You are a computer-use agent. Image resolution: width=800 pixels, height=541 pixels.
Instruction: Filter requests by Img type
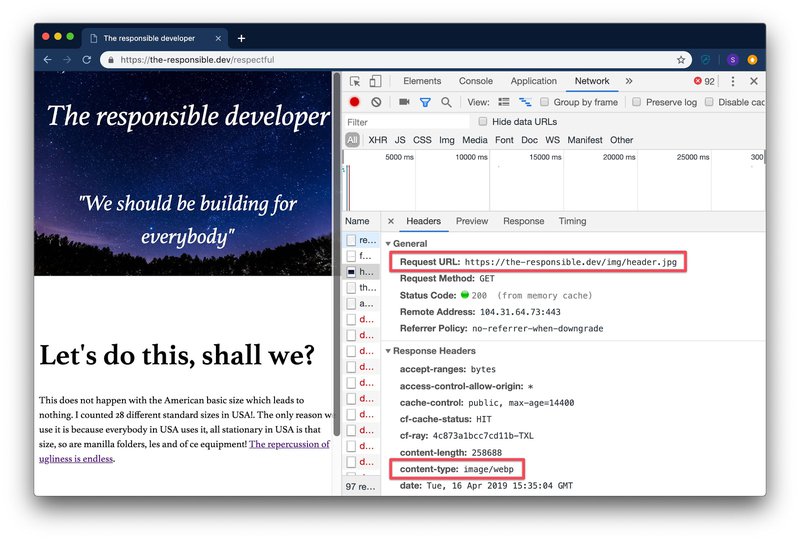coord(446,140)
